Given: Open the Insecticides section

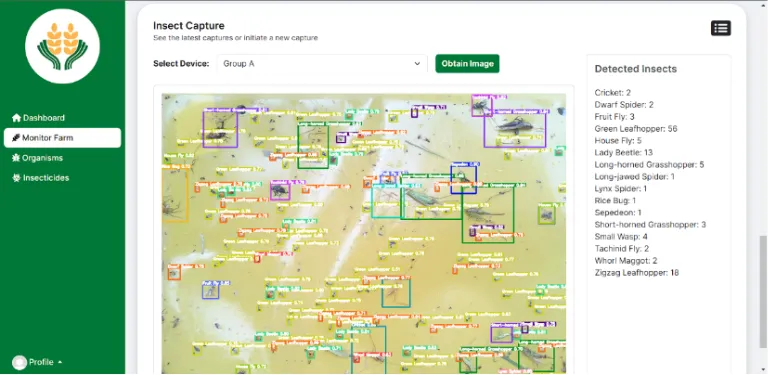Looking at the screenshot, I should (x=62, y=178).
